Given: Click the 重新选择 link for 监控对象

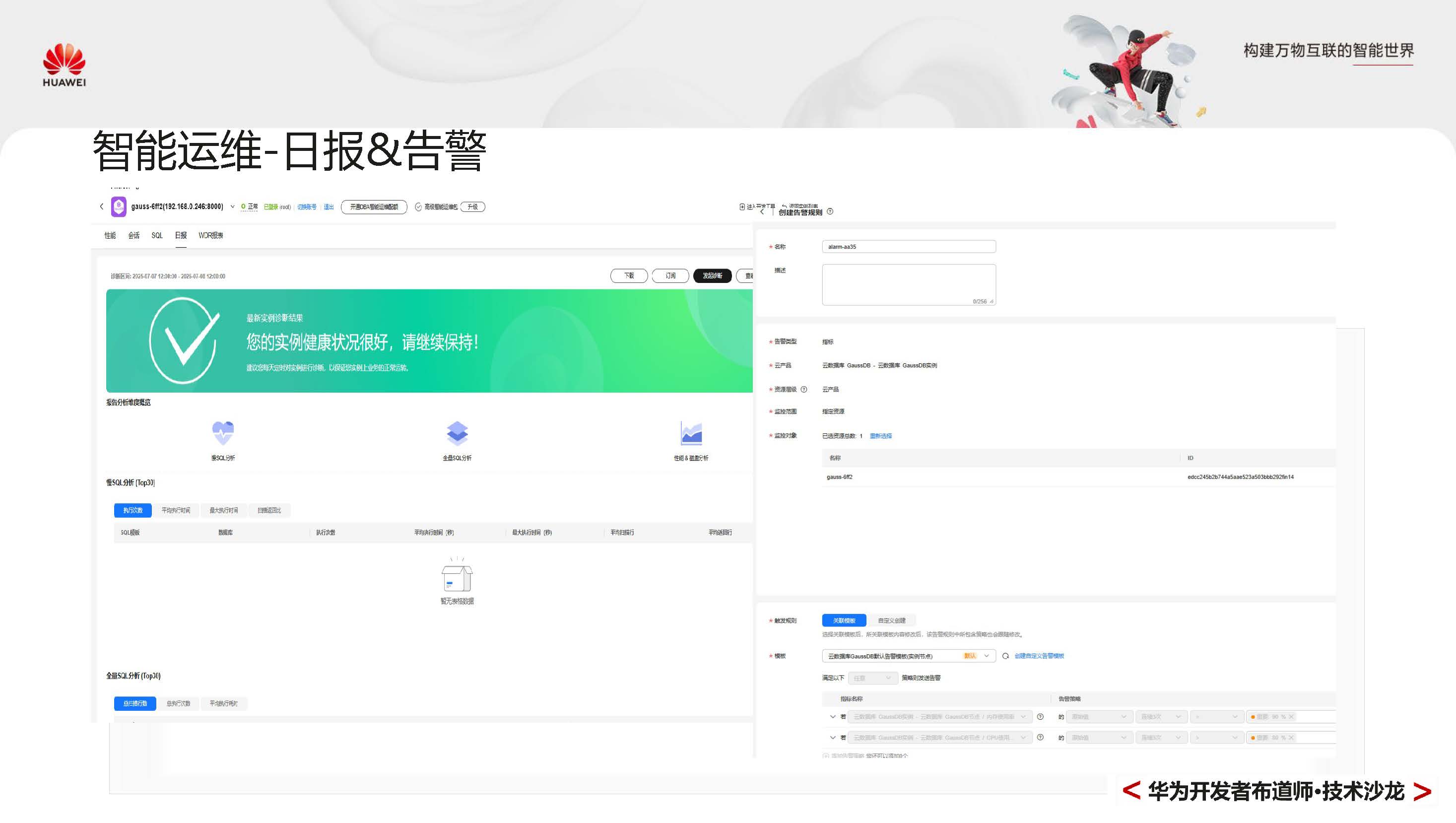Looking at the screenshot, I should click(882, 436).
